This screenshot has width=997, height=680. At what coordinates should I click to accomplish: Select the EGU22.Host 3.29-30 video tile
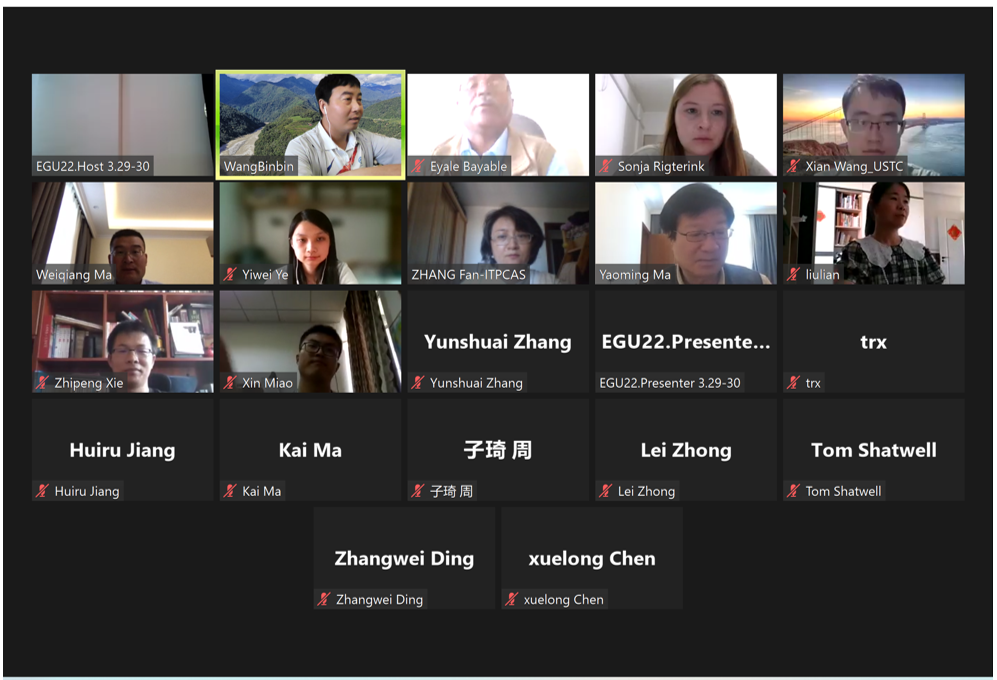123,125
